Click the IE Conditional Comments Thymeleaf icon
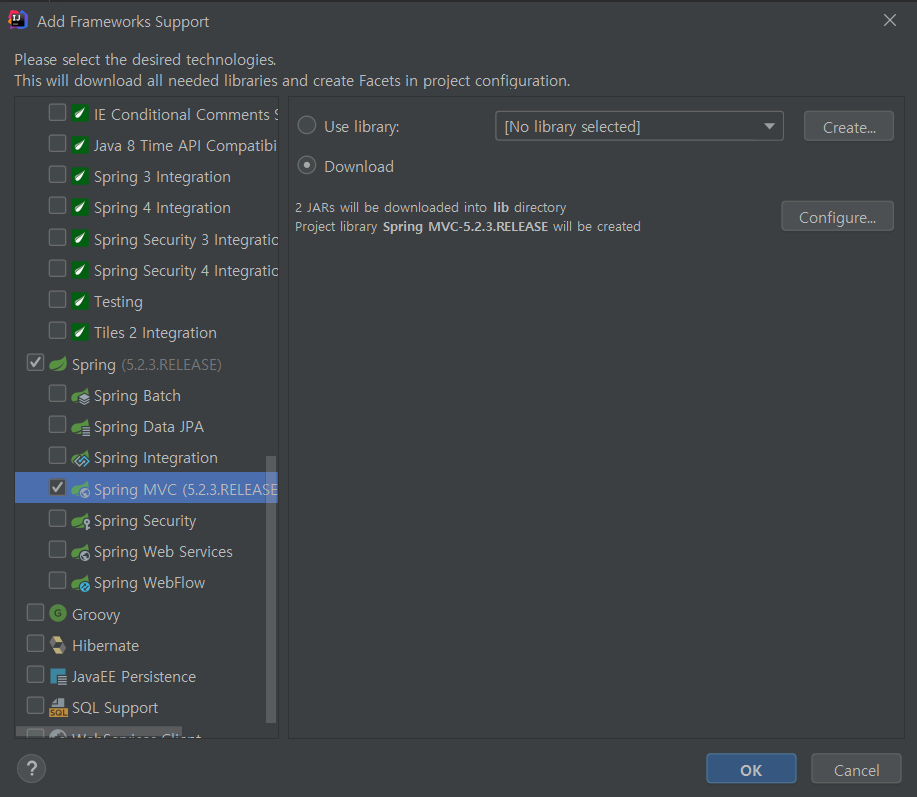Image resolution: width=917 pixels, height=797 pixels. [x=80, y=113]
